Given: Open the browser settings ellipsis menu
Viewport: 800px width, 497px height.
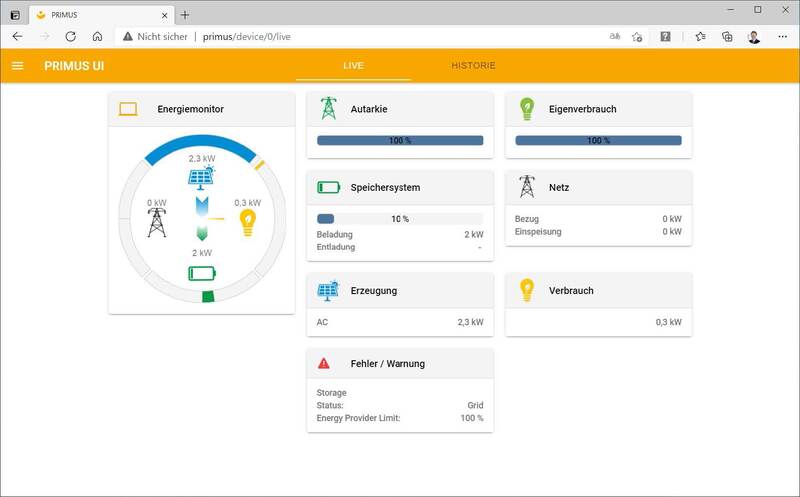Looking at the screenshot, I should 782,36.
